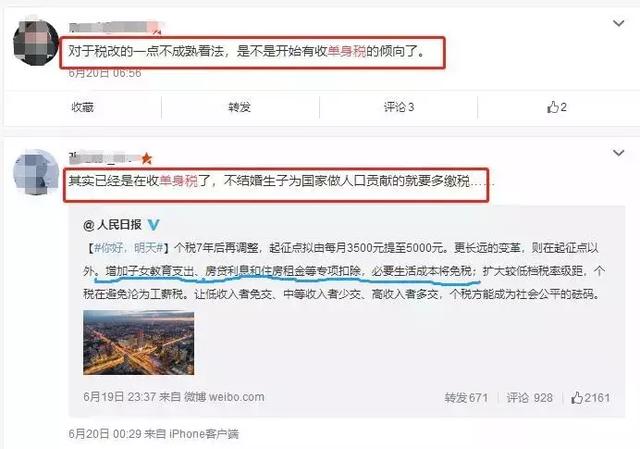
Task: Click 单身税 keyword in the first post
Action: pyautogui.click(x=347, y=51)
